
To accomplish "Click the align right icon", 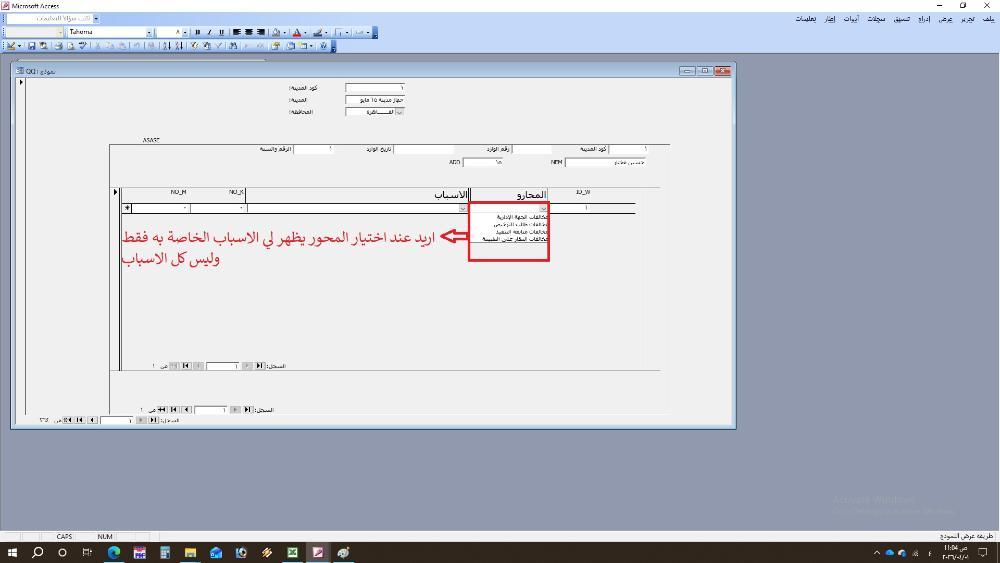I will (x=261, y=32).
